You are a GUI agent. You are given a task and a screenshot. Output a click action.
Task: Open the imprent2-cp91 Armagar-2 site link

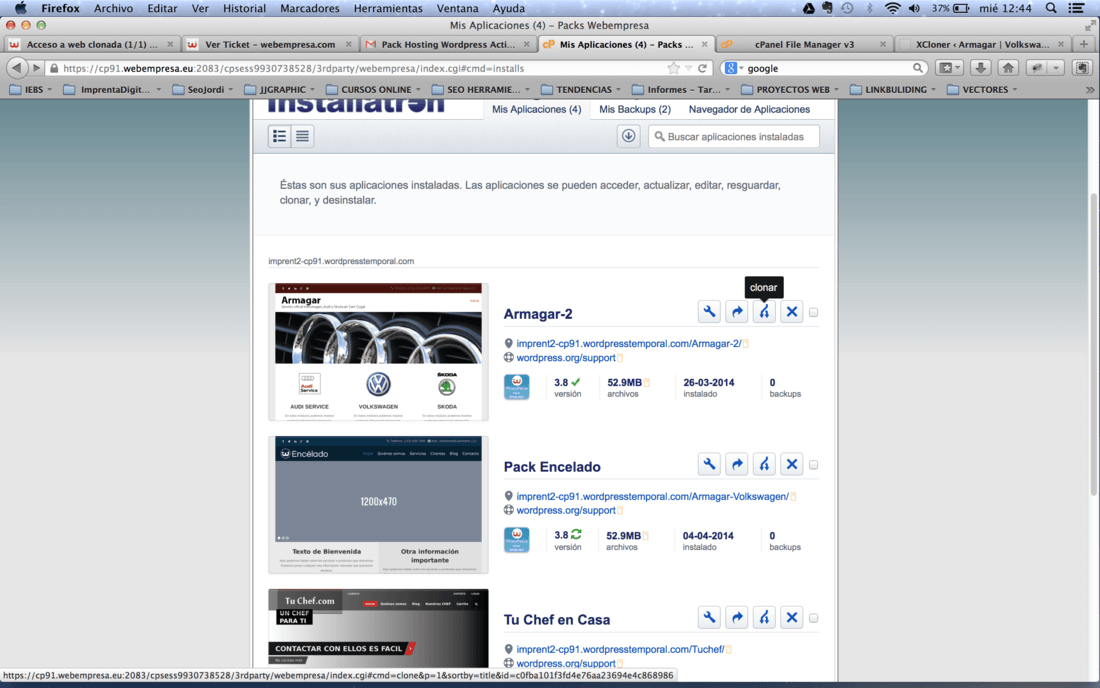(x=629, y=344)
